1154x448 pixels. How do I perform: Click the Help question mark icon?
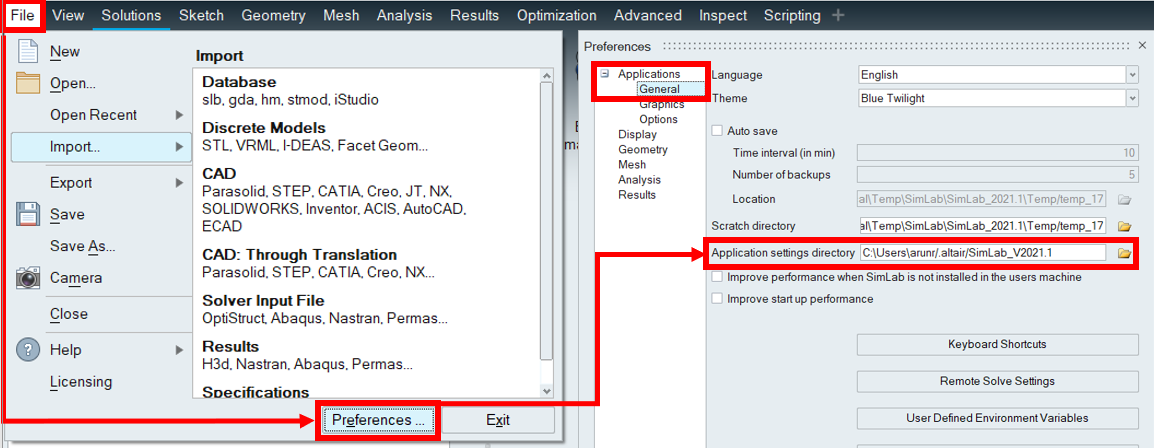click(x=29, y=350)
